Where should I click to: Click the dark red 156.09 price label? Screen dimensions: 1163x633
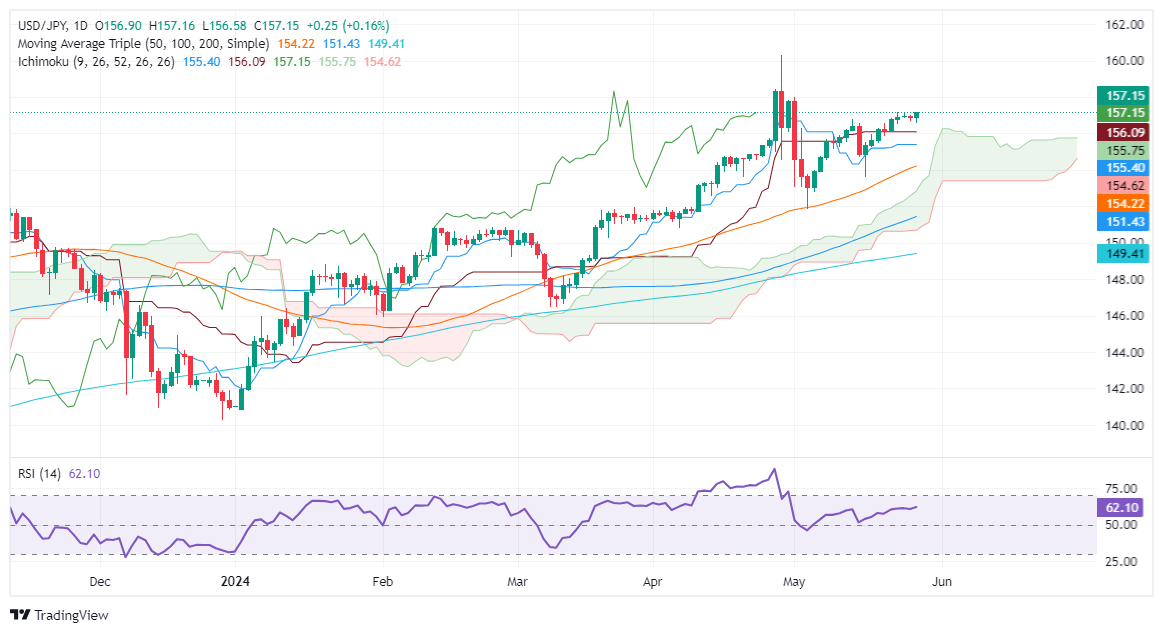[x=1123, y=132]
